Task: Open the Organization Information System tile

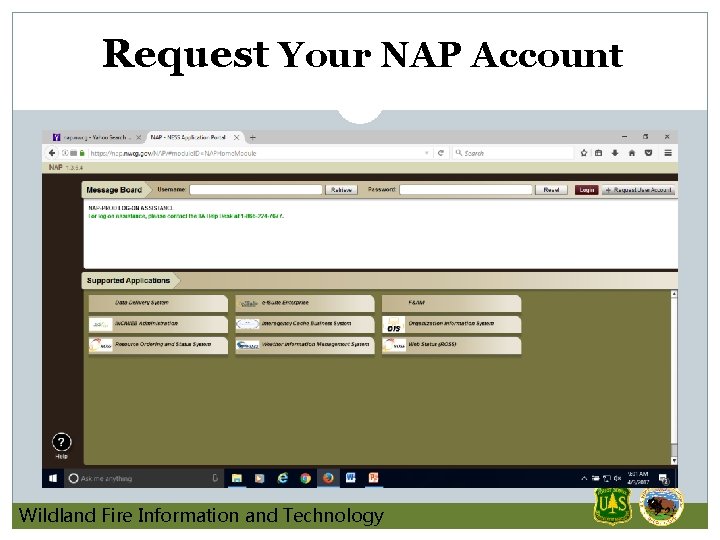Action: [451, 324]
